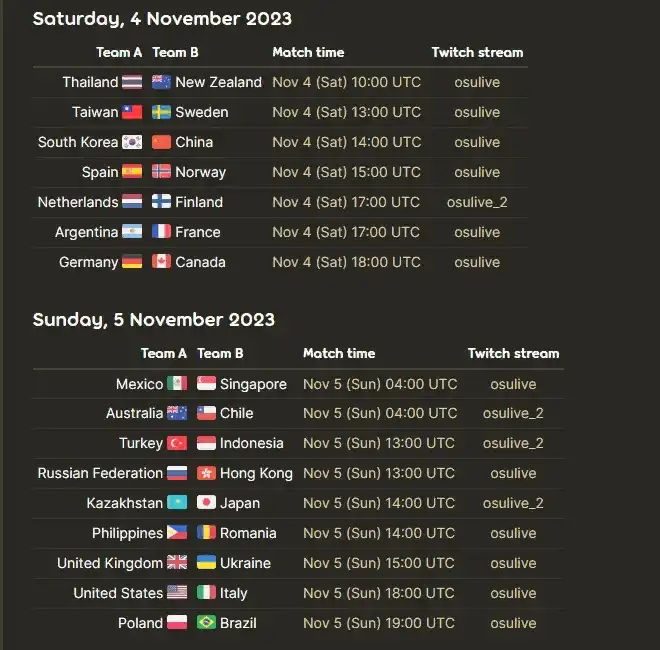Click the Thailand flag icon
The width and height of the screenshot is (660, 650).
pyautogui.click(x=132, y=82)
